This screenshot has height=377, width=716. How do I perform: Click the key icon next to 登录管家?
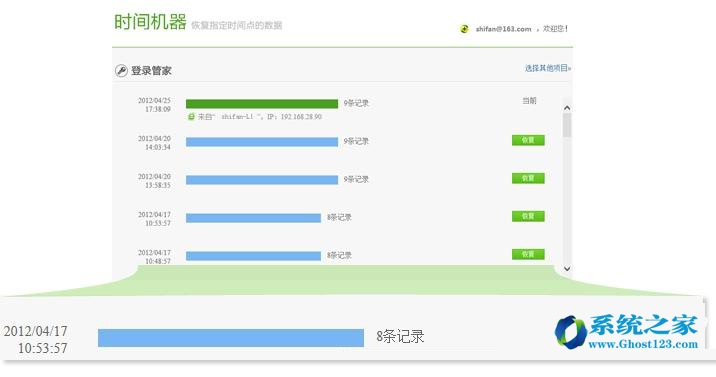coord(121,71)
